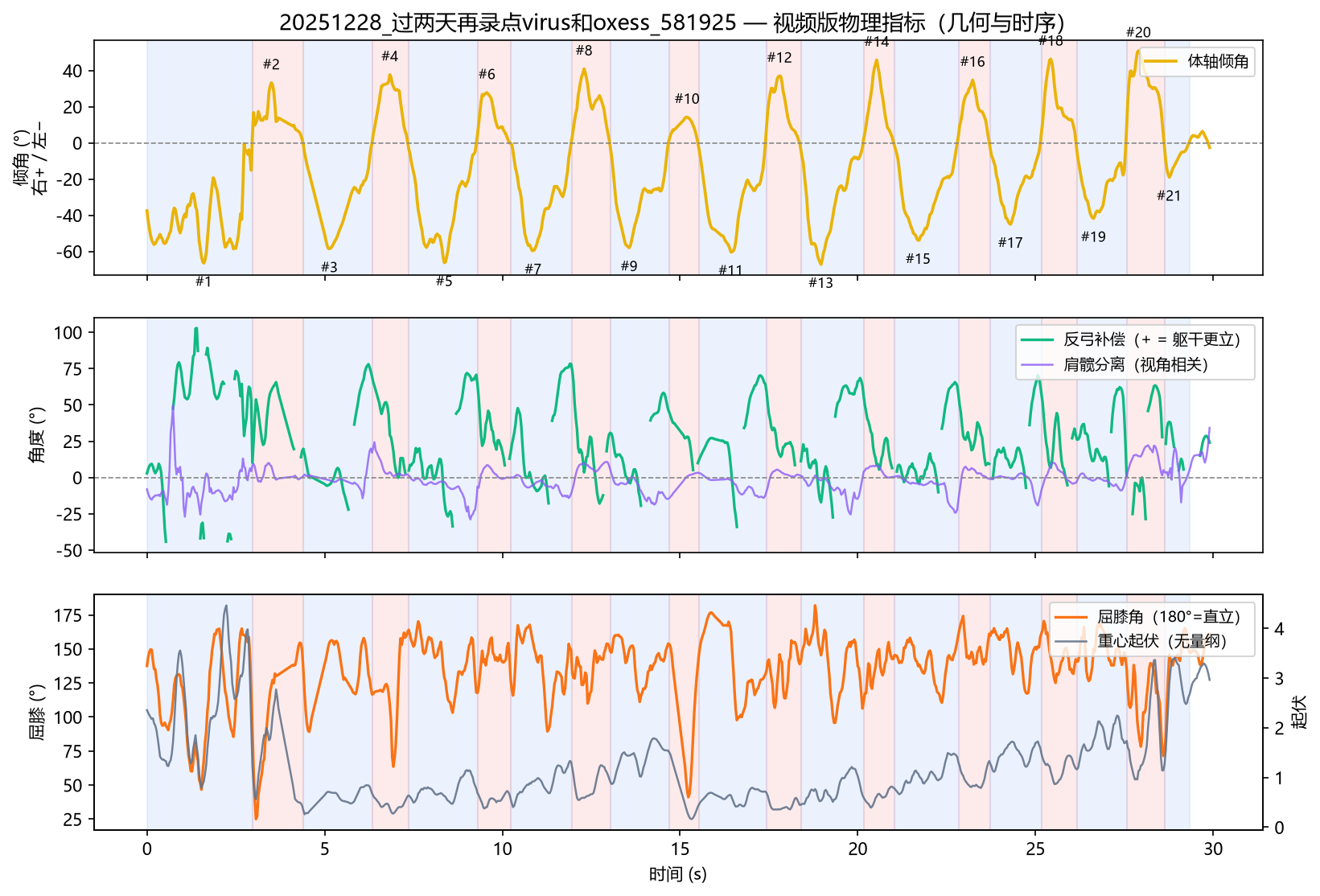Click the -60 tick on 倾角 axis
This screenshot has height=896, width=1320.
coord(69,252)
